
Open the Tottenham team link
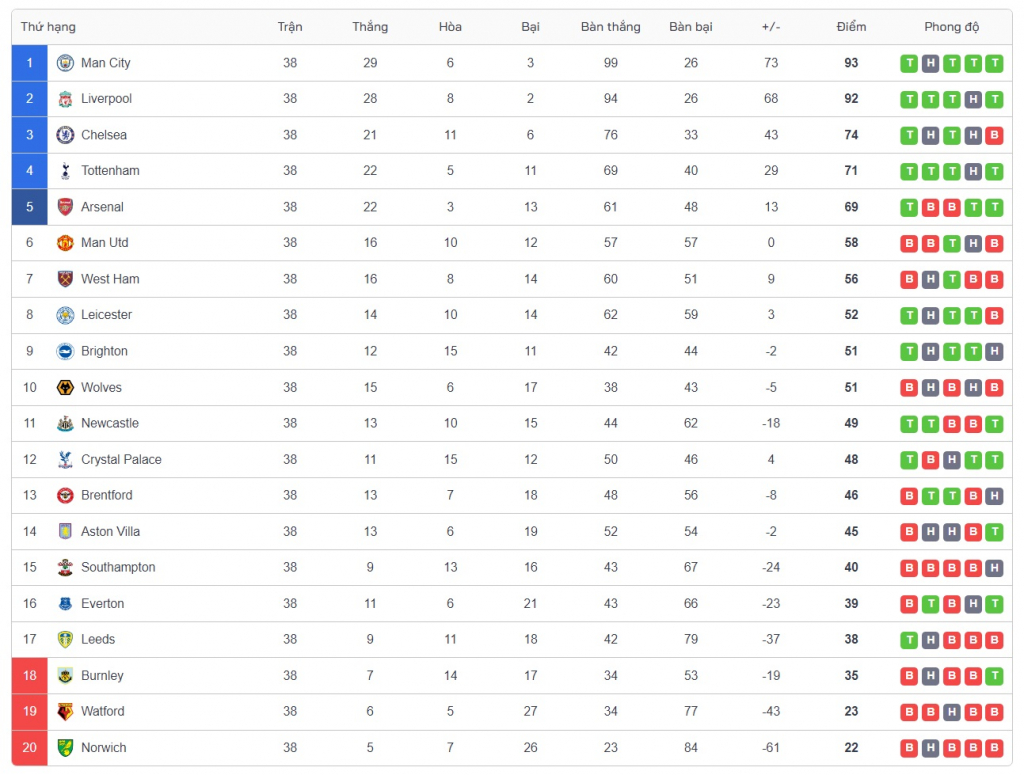pyautogui.click(x=110, y=170)
